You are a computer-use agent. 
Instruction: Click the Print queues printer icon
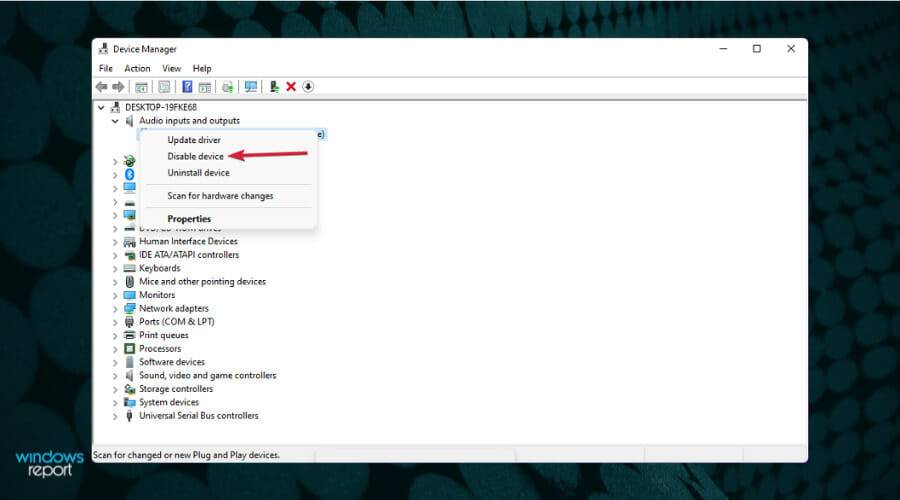pos(130,335)
